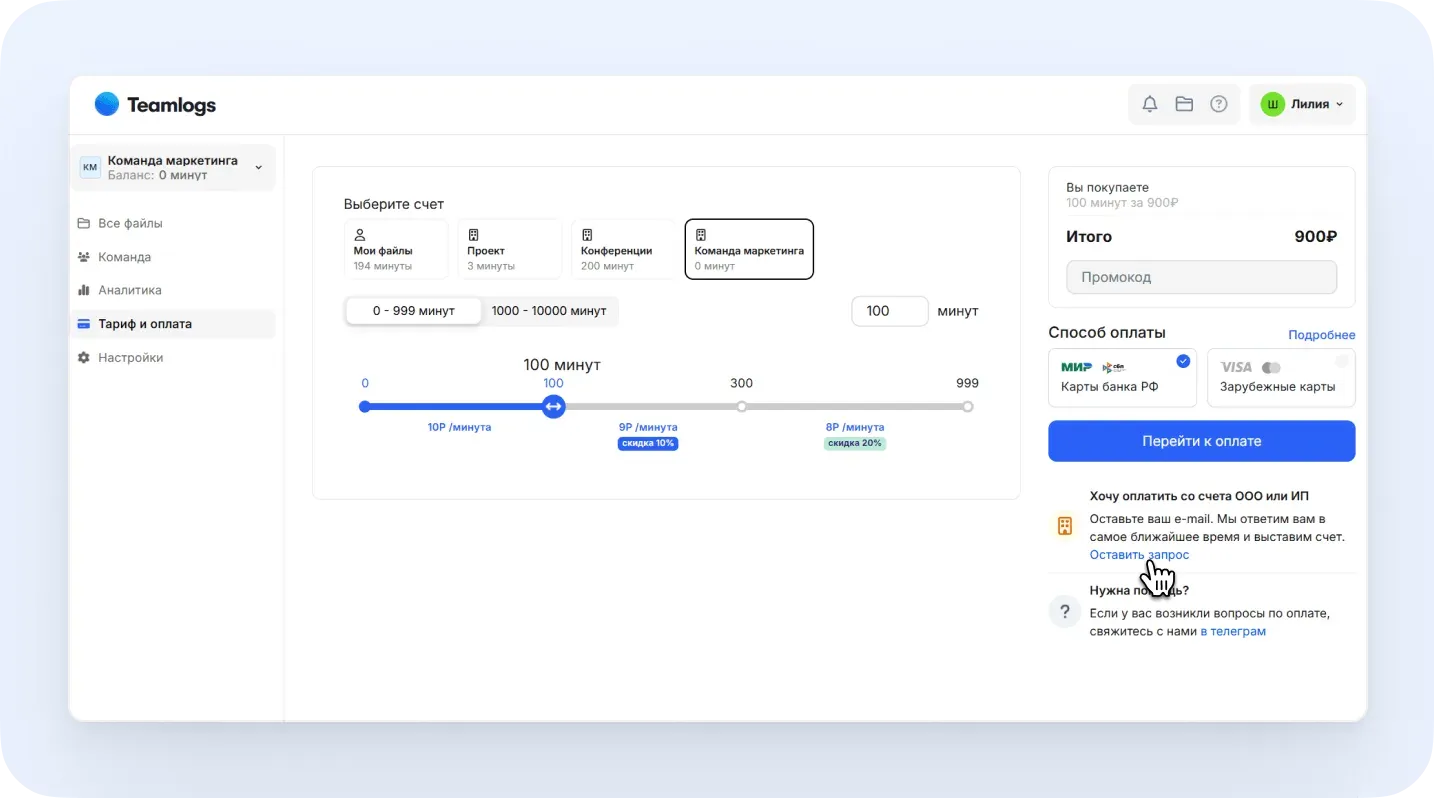The image size is (1434, 798).
Task: Click the bar chart icon beside Аналитика
Action: coord(84,290)
